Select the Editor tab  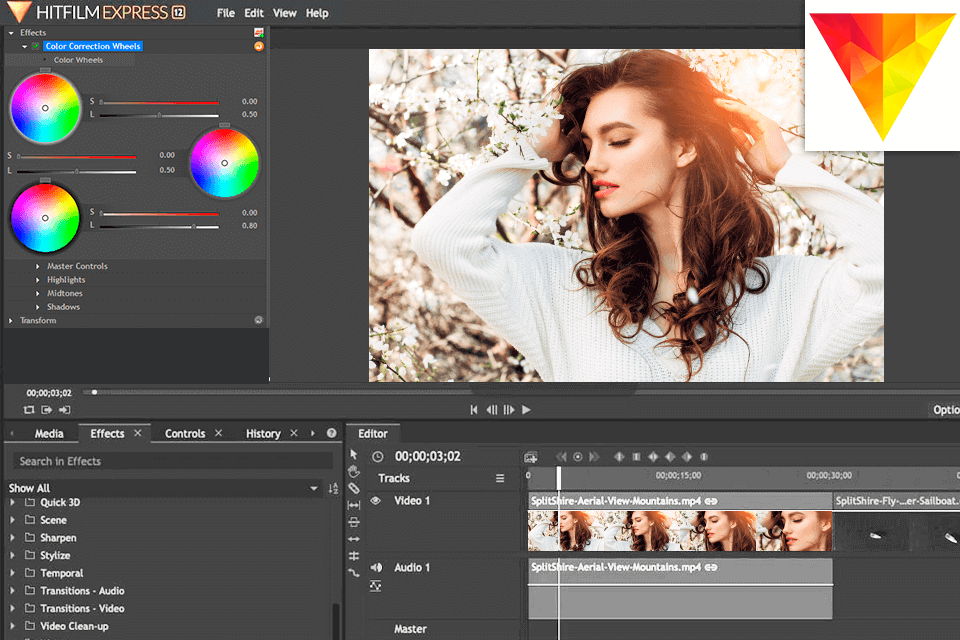[x=373, y=434]
